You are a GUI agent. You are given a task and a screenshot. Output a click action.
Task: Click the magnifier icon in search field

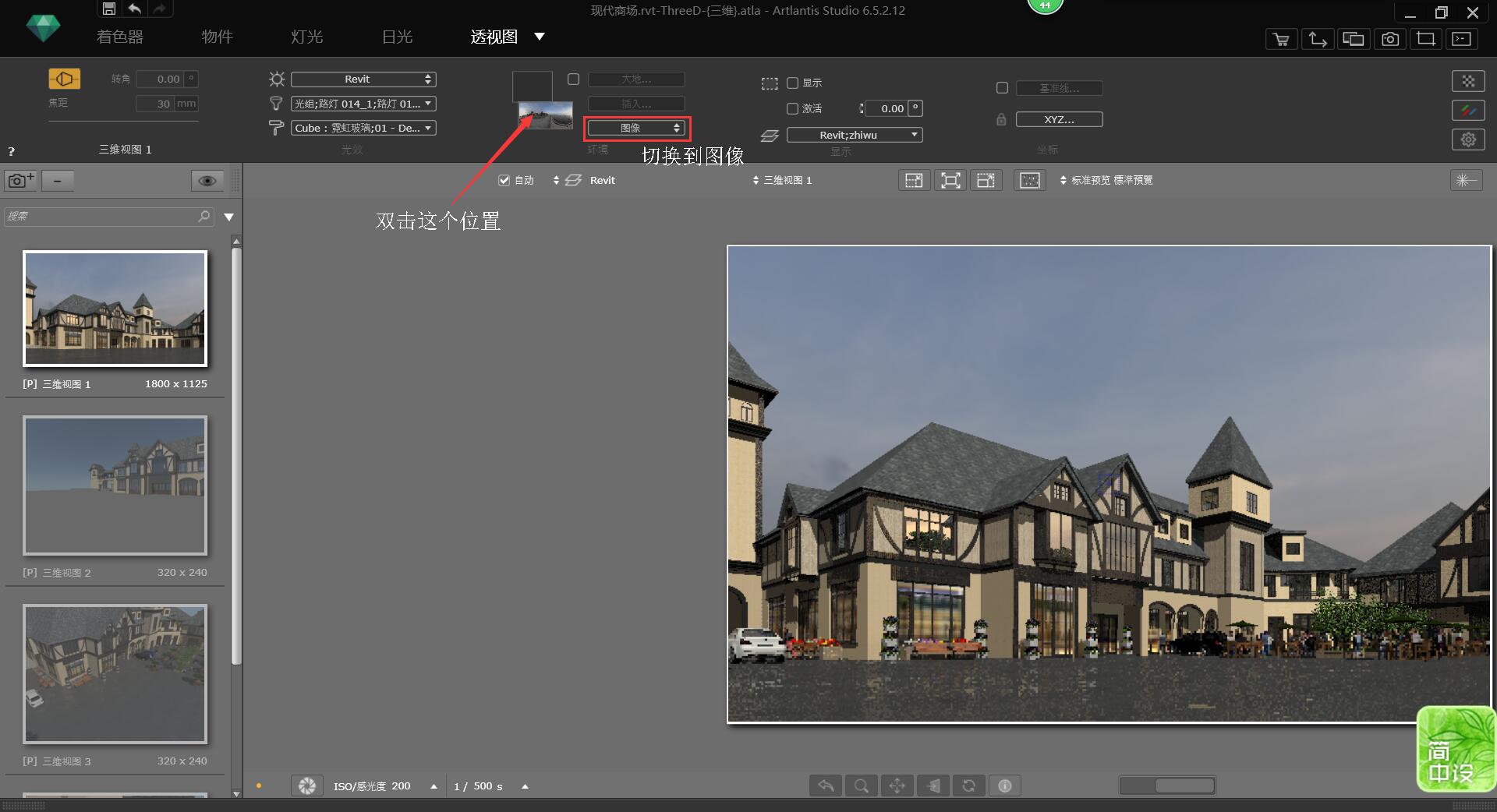pyautogui.click(x=204, y=216)
